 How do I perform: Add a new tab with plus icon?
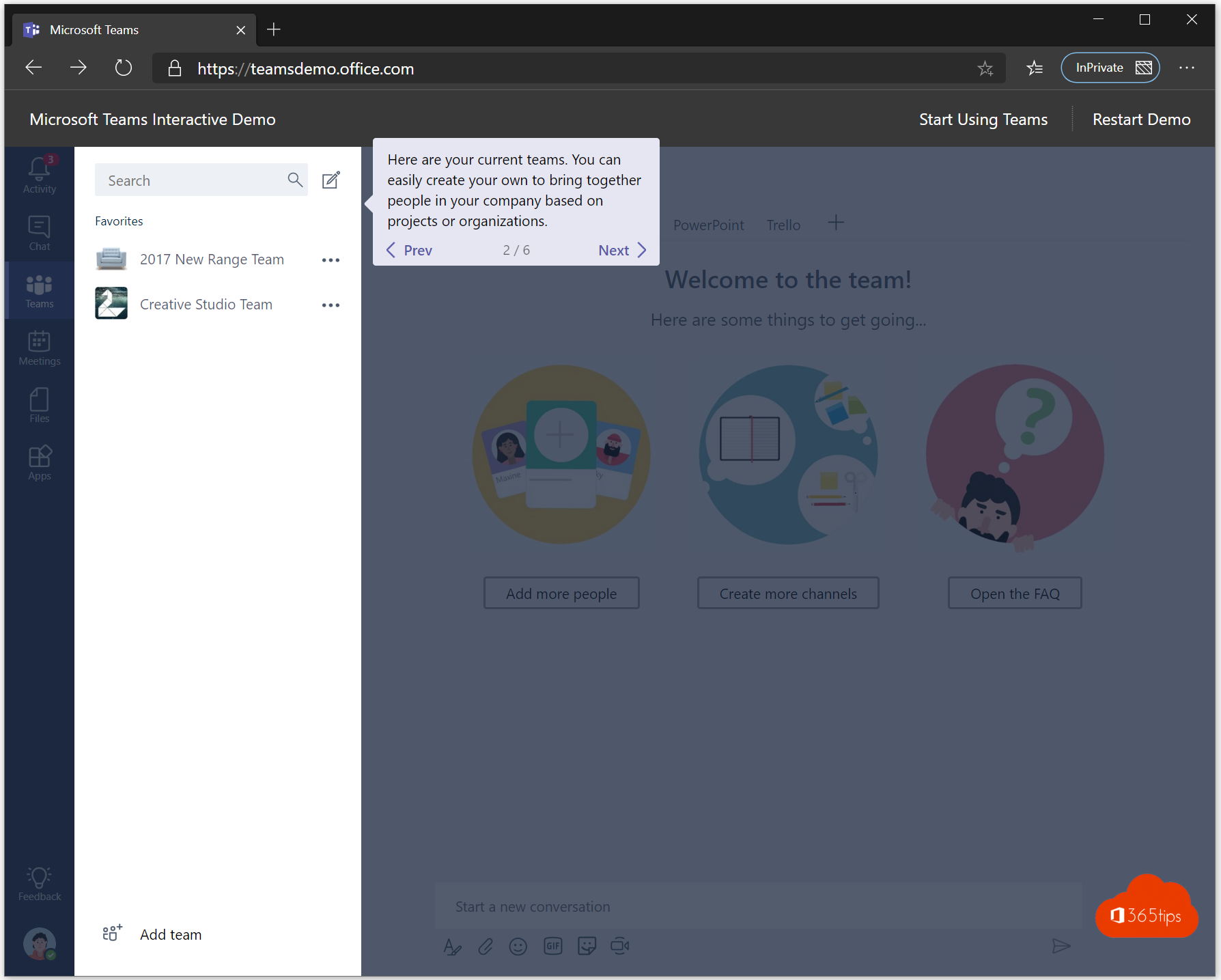coord(836,223)
